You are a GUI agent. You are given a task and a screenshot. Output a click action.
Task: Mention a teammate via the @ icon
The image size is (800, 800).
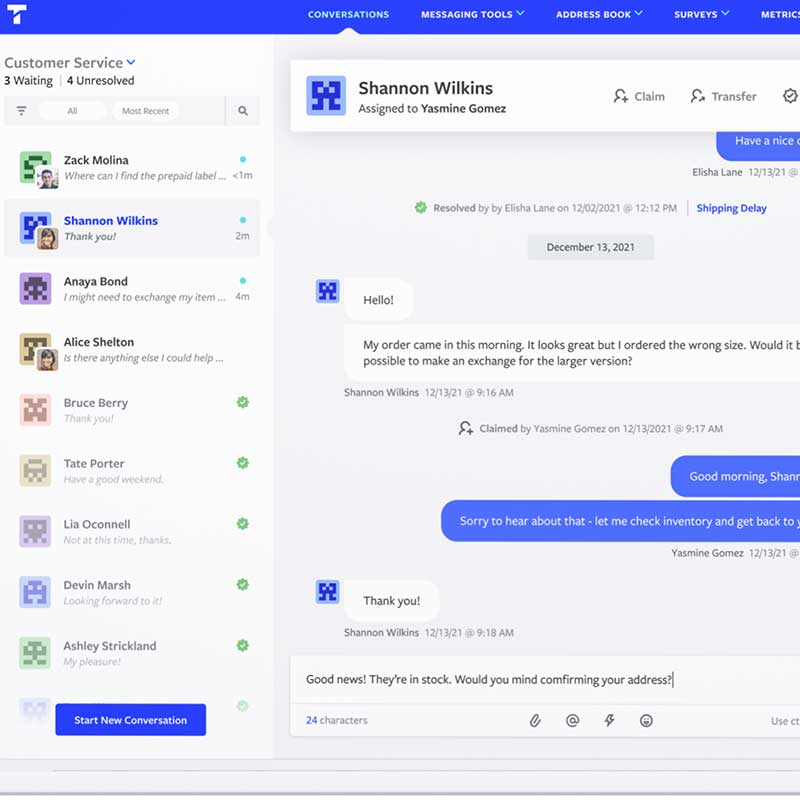point(572,720)
